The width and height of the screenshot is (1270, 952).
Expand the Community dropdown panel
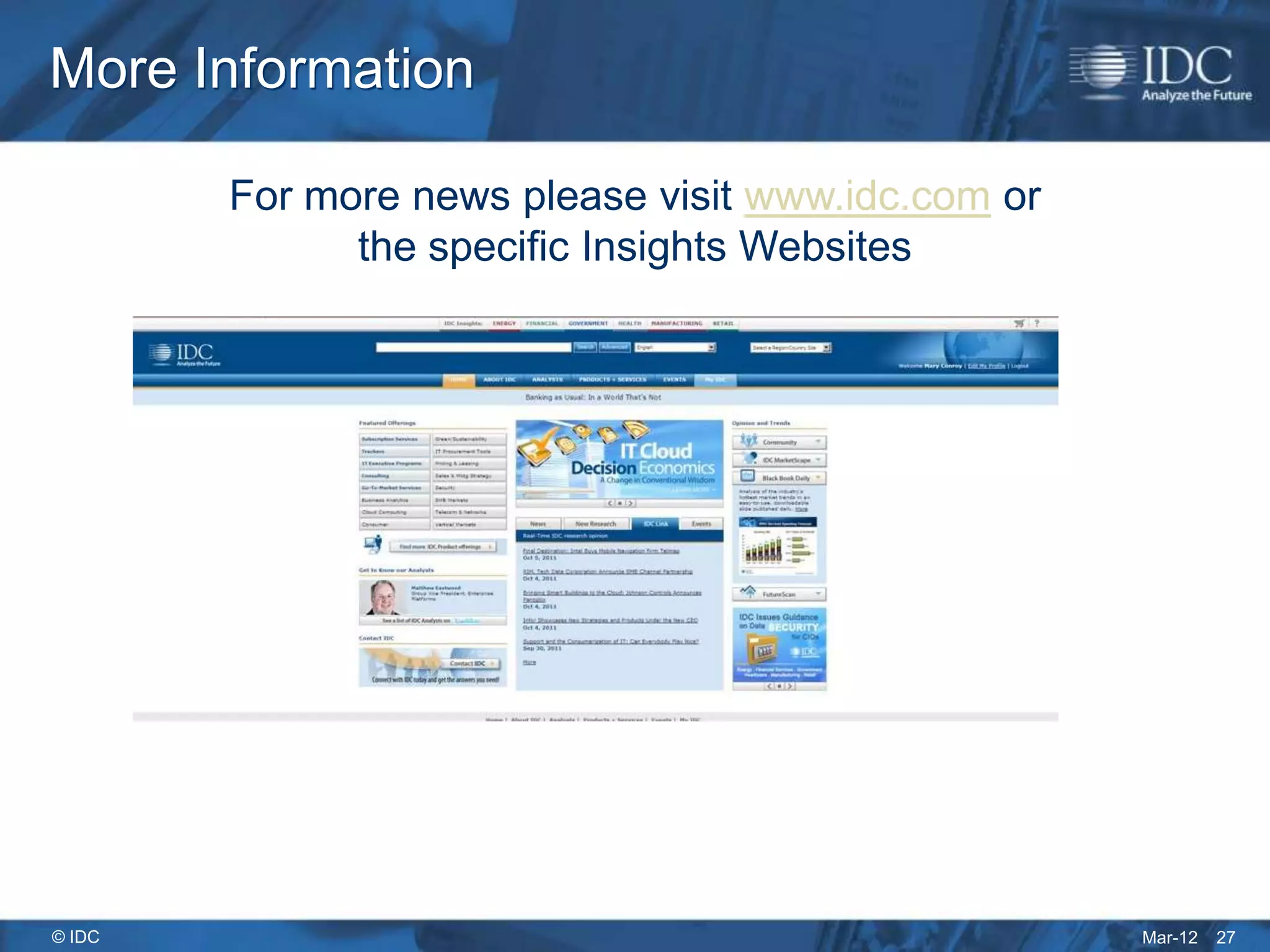[x=818, y=442]
